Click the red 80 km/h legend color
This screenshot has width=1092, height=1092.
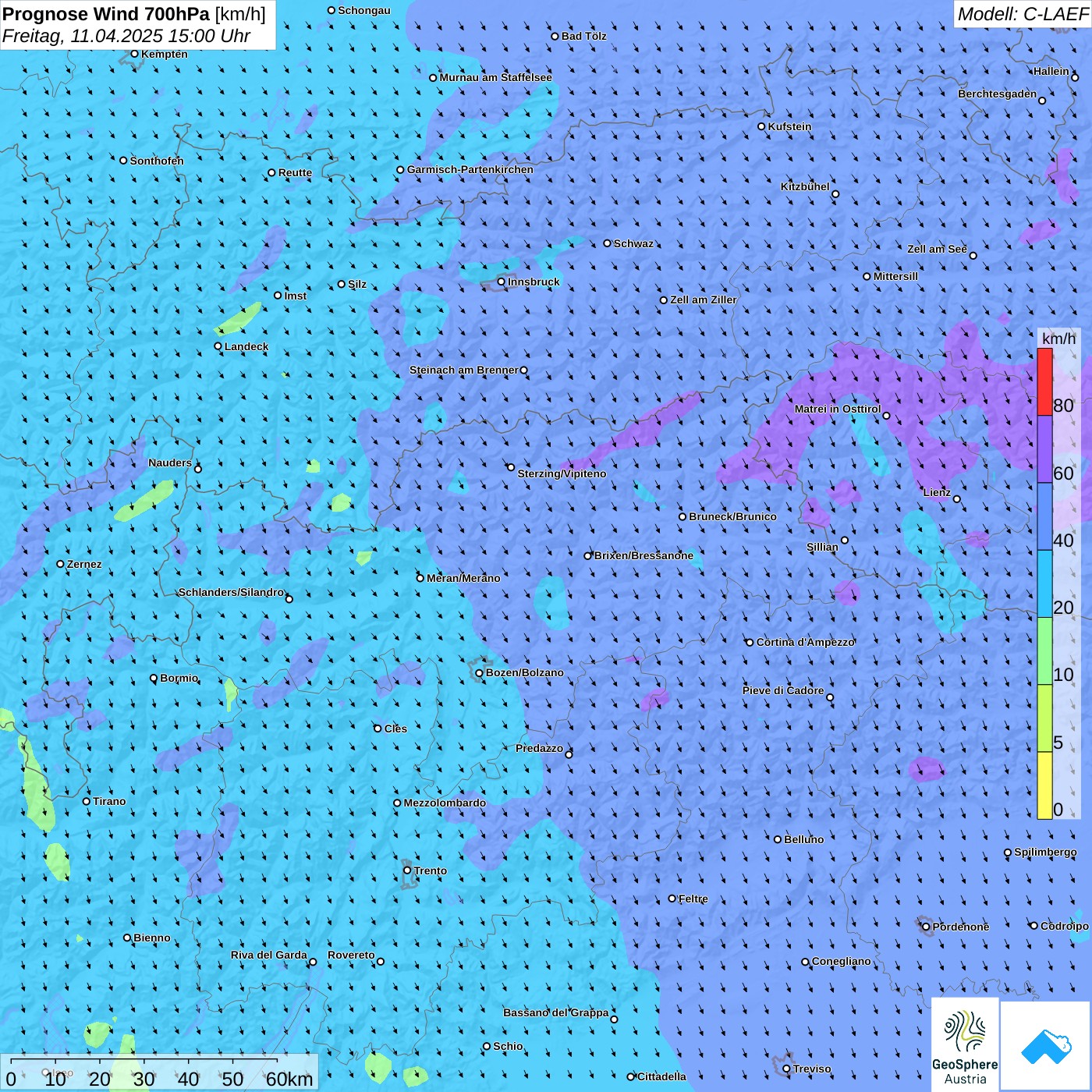click(1044, 381)
